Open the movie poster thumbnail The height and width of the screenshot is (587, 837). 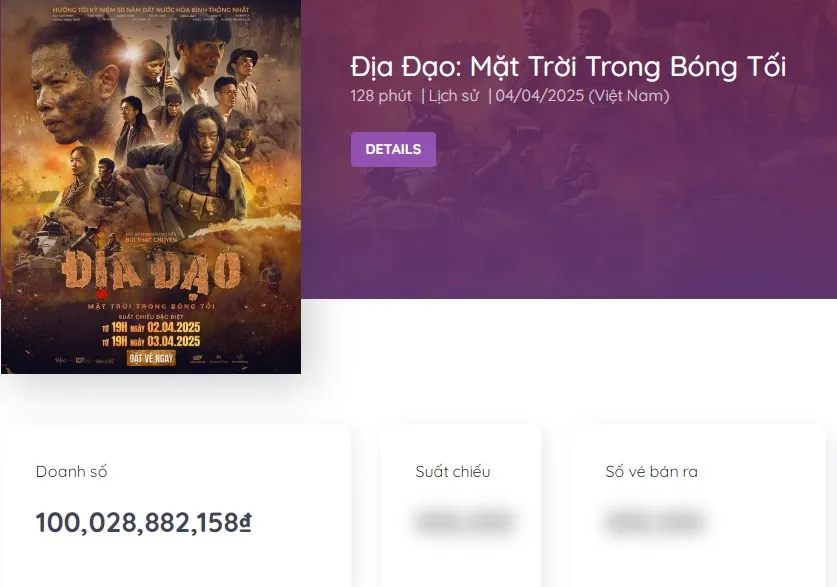click(x=152, y=186)
